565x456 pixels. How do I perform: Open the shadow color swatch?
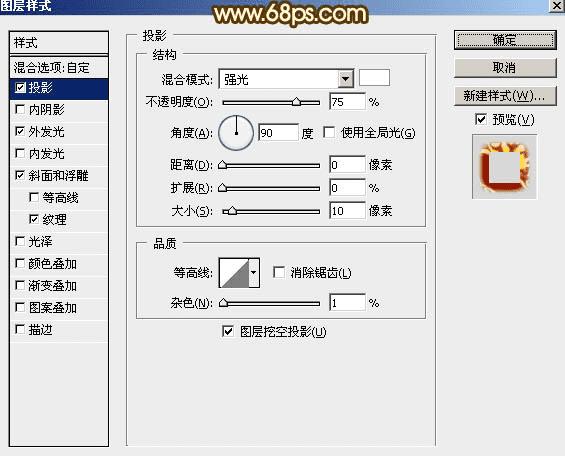374,78
